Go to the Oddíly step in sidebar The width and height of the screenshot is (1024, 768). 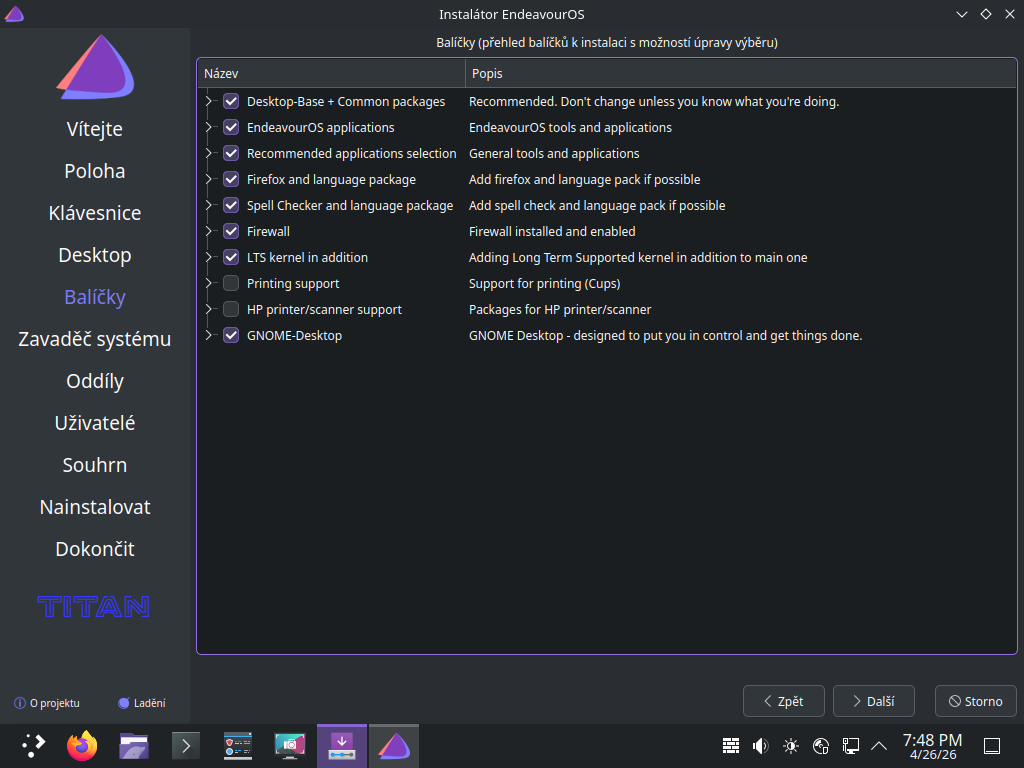95,381
